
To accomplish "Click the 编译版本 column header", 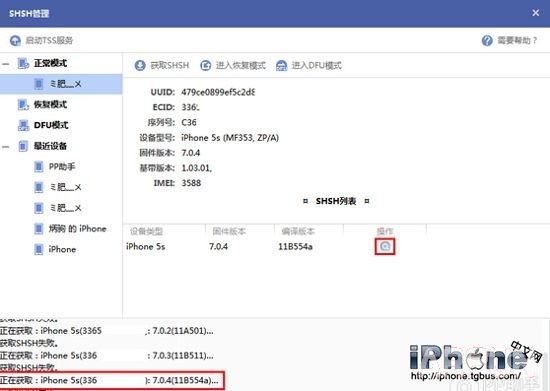I will click(x=298, y=231).
